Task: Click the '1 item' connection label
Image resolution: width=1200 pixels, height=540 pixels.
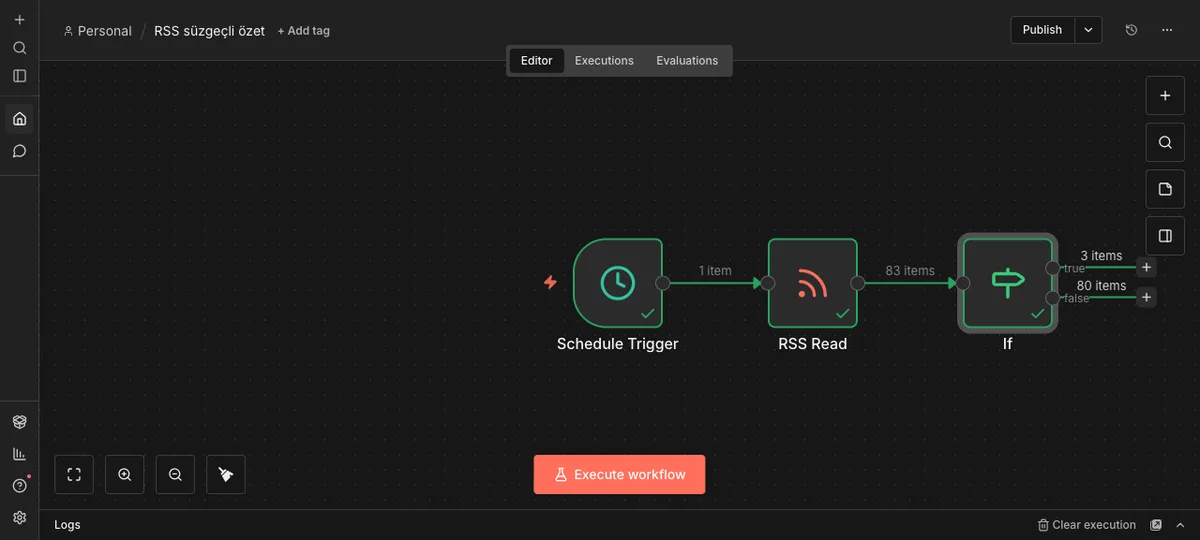Action: click(715, 271)
